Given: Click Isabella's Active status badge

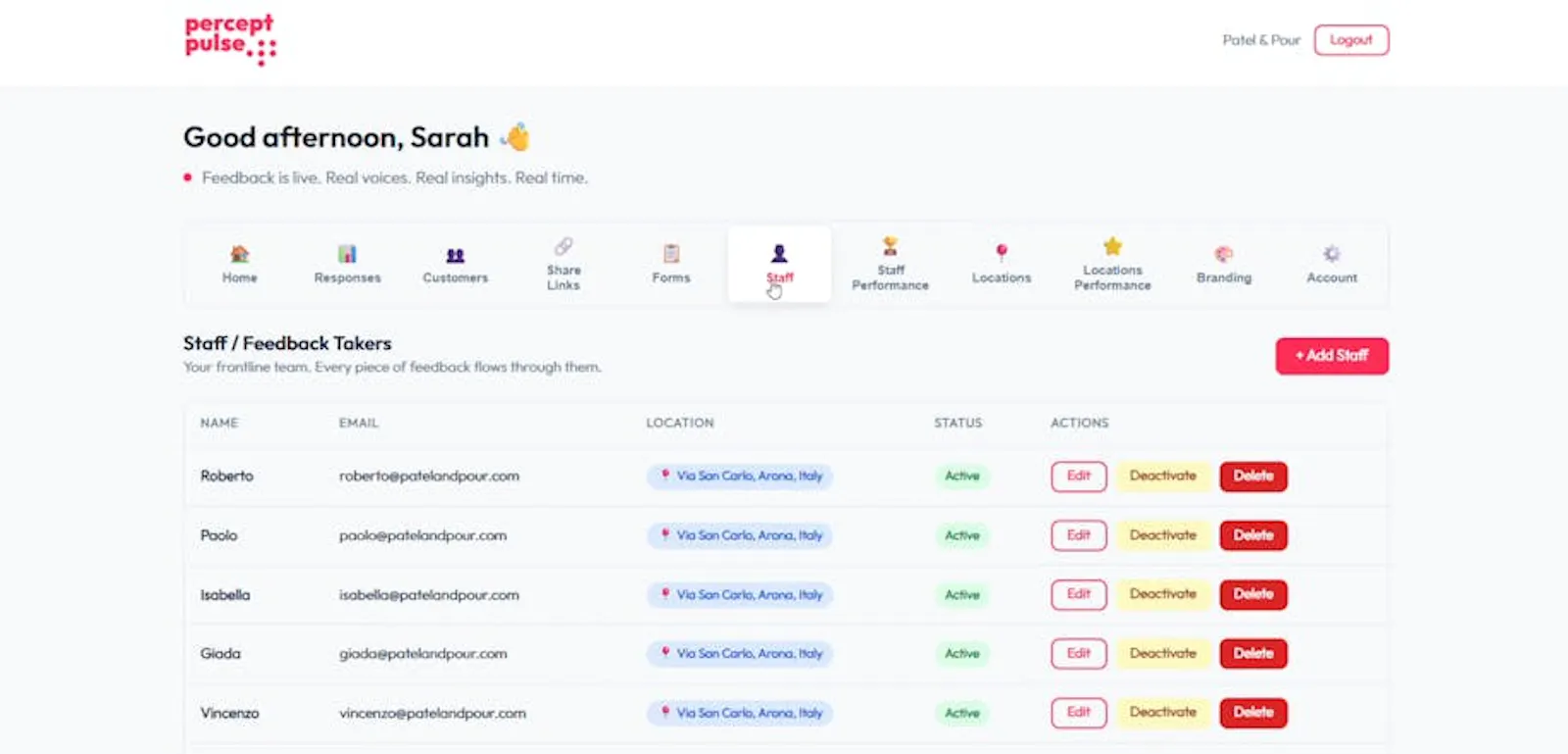Looking at the screenshot, I should (x=962, y=595).
